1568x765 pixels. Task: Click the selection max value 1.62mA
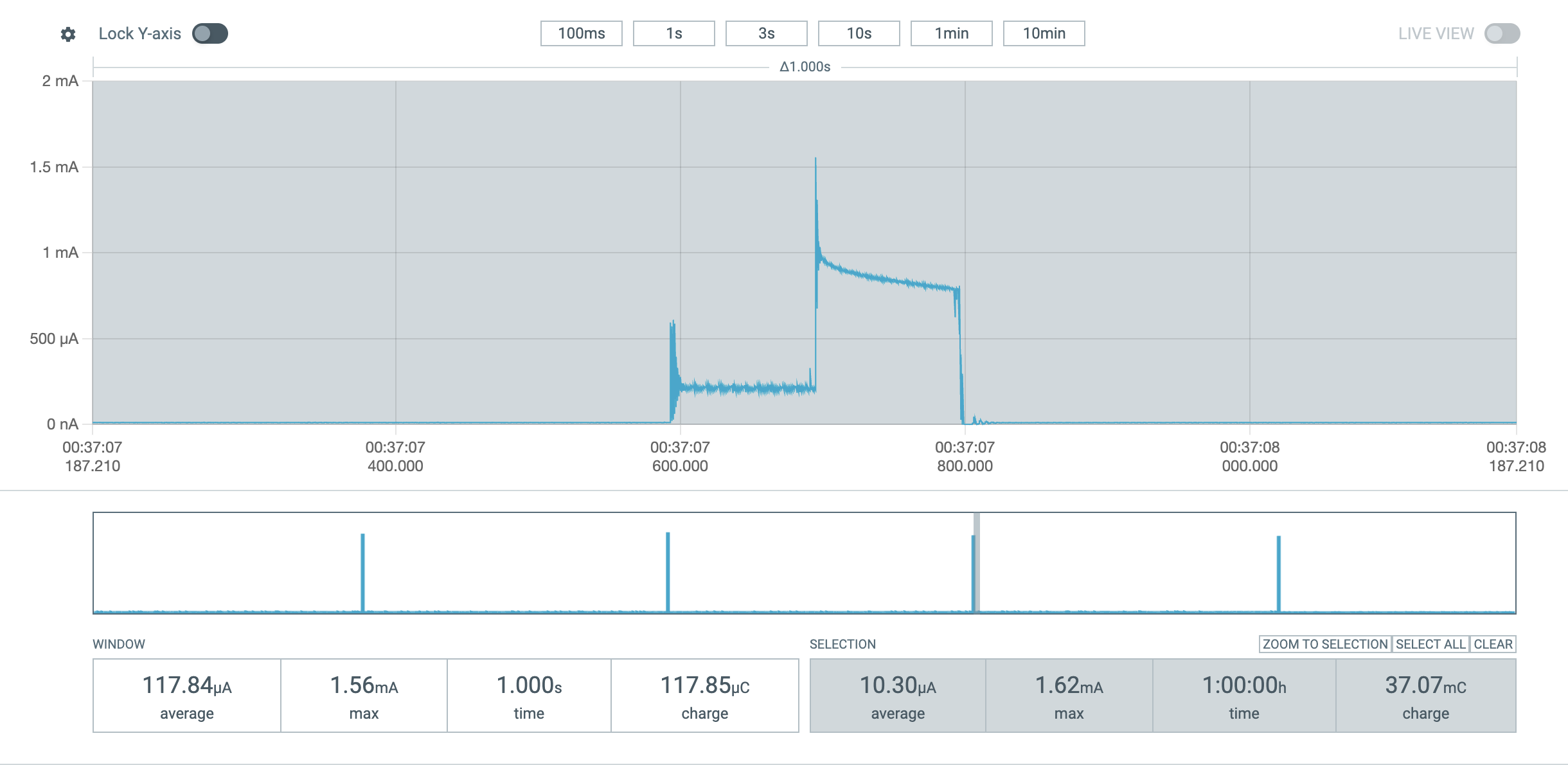pos(1069,685)
